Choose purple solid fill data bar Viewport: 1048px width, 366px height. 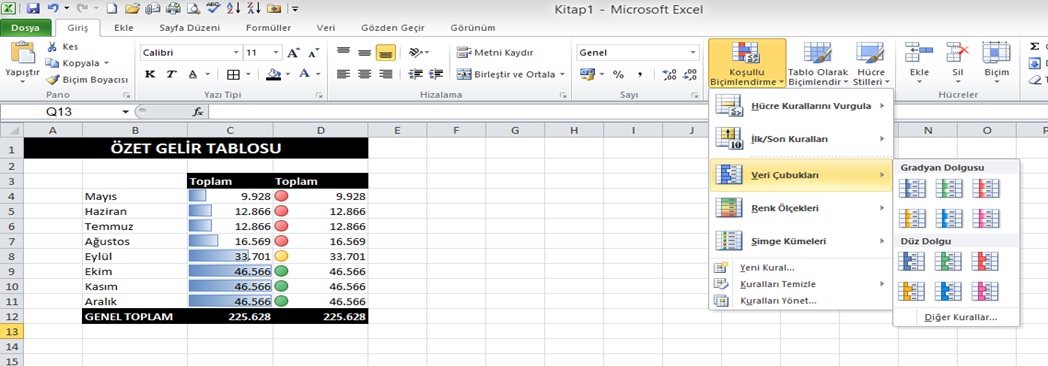pyautogui.click(x=985, y=291)
